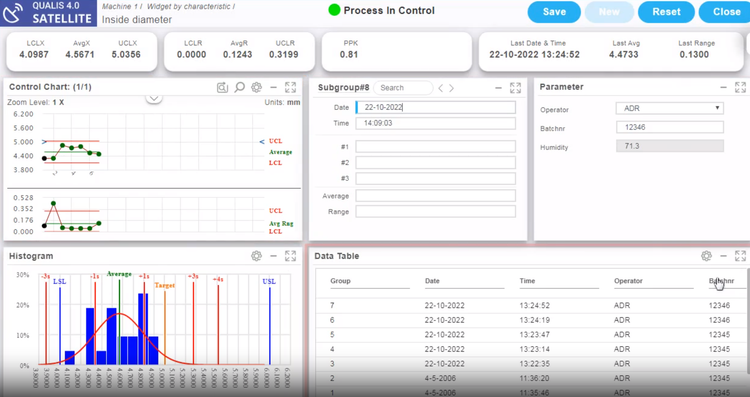Click the Range field in Subgroup panel
750x397 pixels.
(436, 211)
